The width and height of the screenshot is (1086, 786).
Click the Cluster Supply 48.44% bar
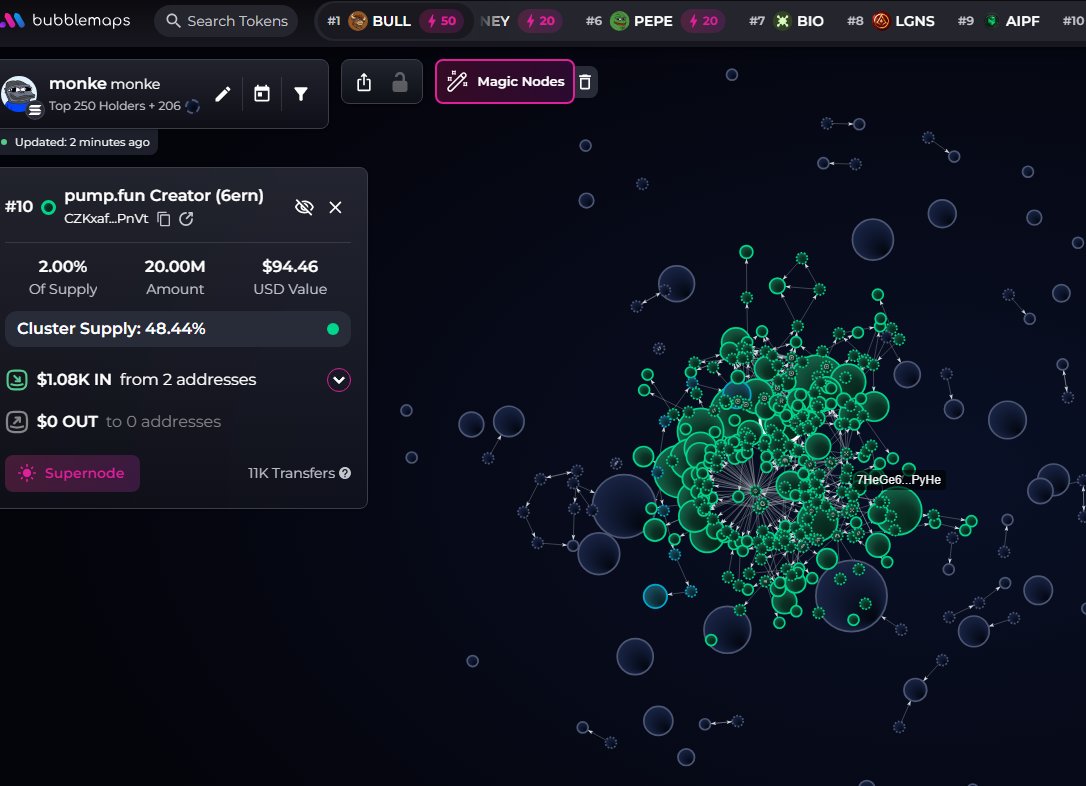point(178,329)
